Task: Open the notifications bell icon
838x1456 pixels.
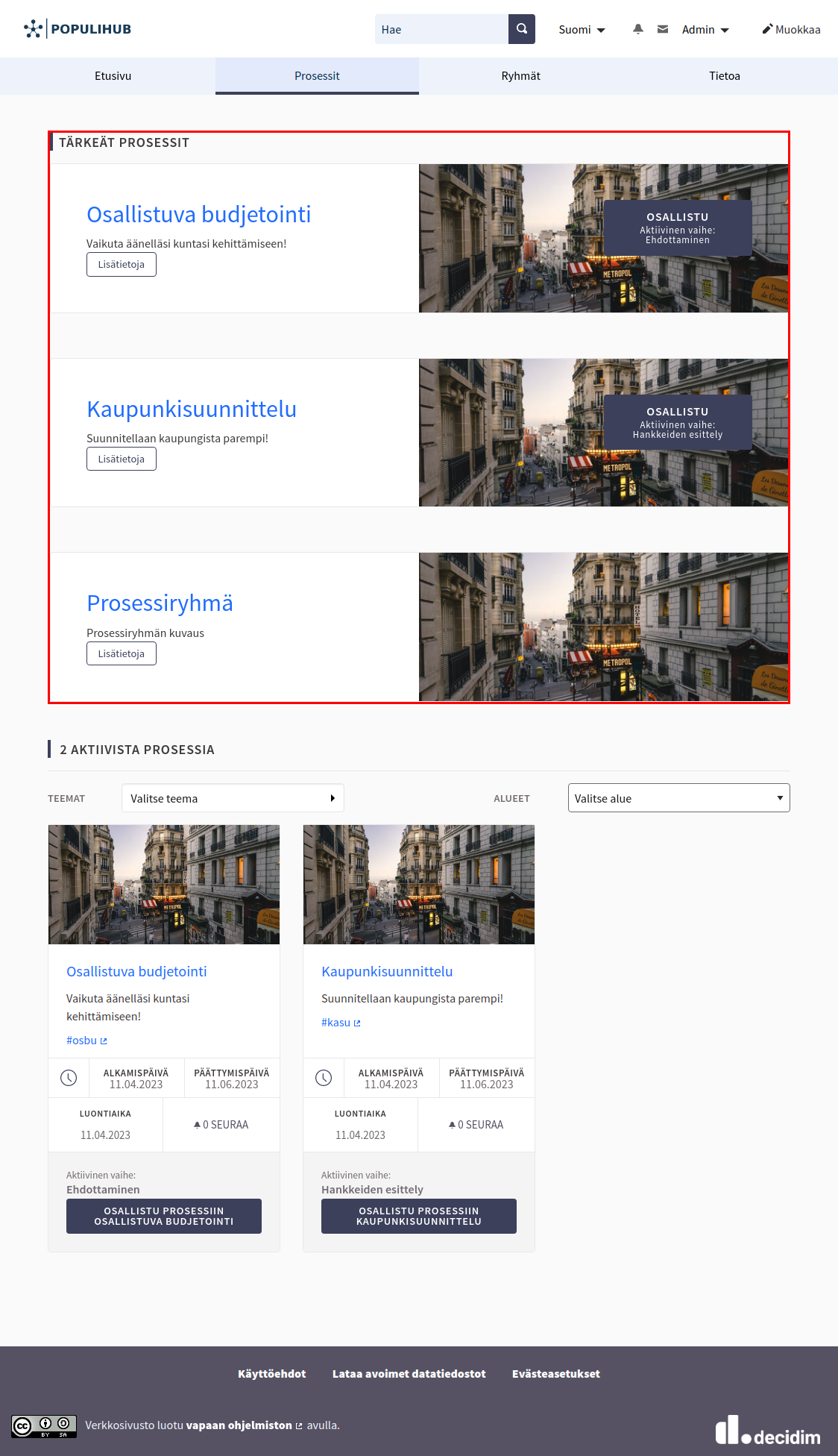Action: coord(637,29)
